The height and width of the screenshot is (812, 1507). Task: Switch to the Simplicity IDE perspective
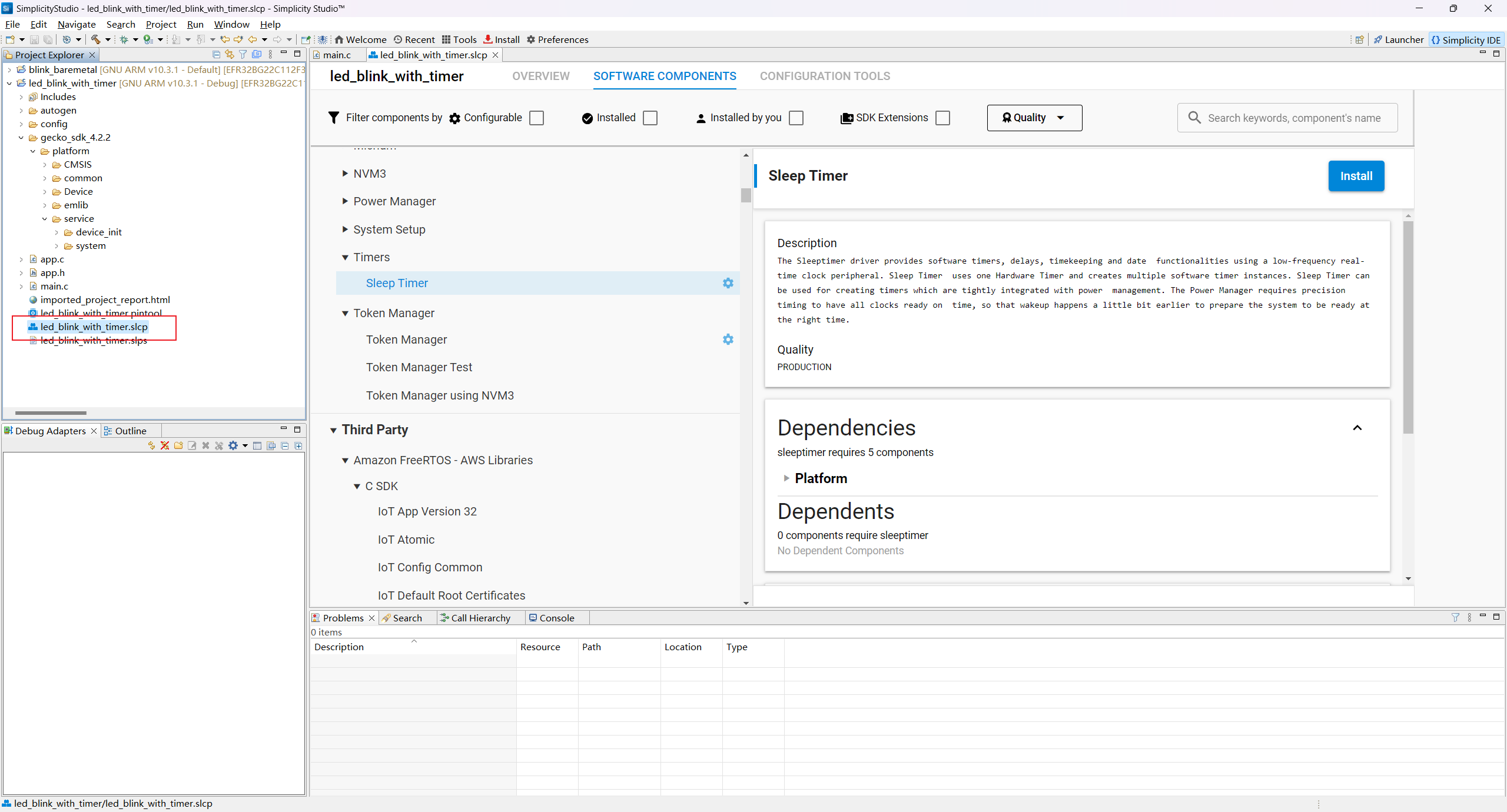click(x=1466, y=39)
